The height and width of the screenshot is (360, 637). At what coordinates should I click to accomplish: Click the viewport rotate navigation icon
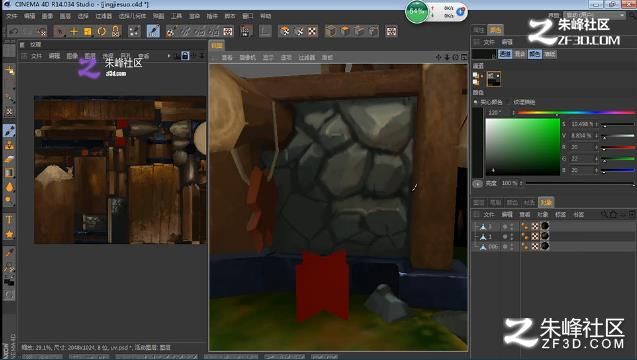tap(455, 57)
